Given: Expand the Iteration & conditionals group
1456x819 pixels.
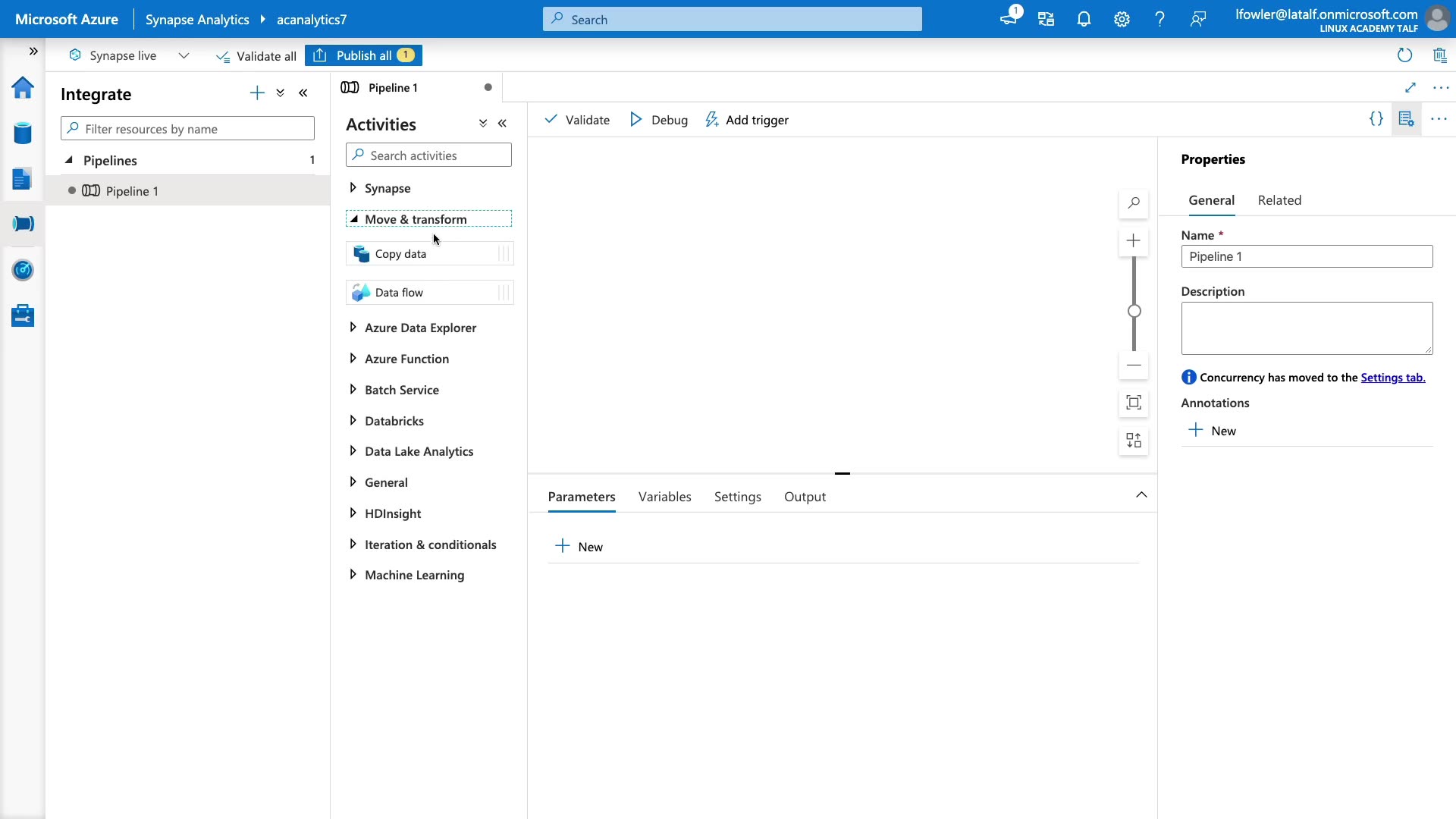Looking at the screenshot, I should point(353,544).
